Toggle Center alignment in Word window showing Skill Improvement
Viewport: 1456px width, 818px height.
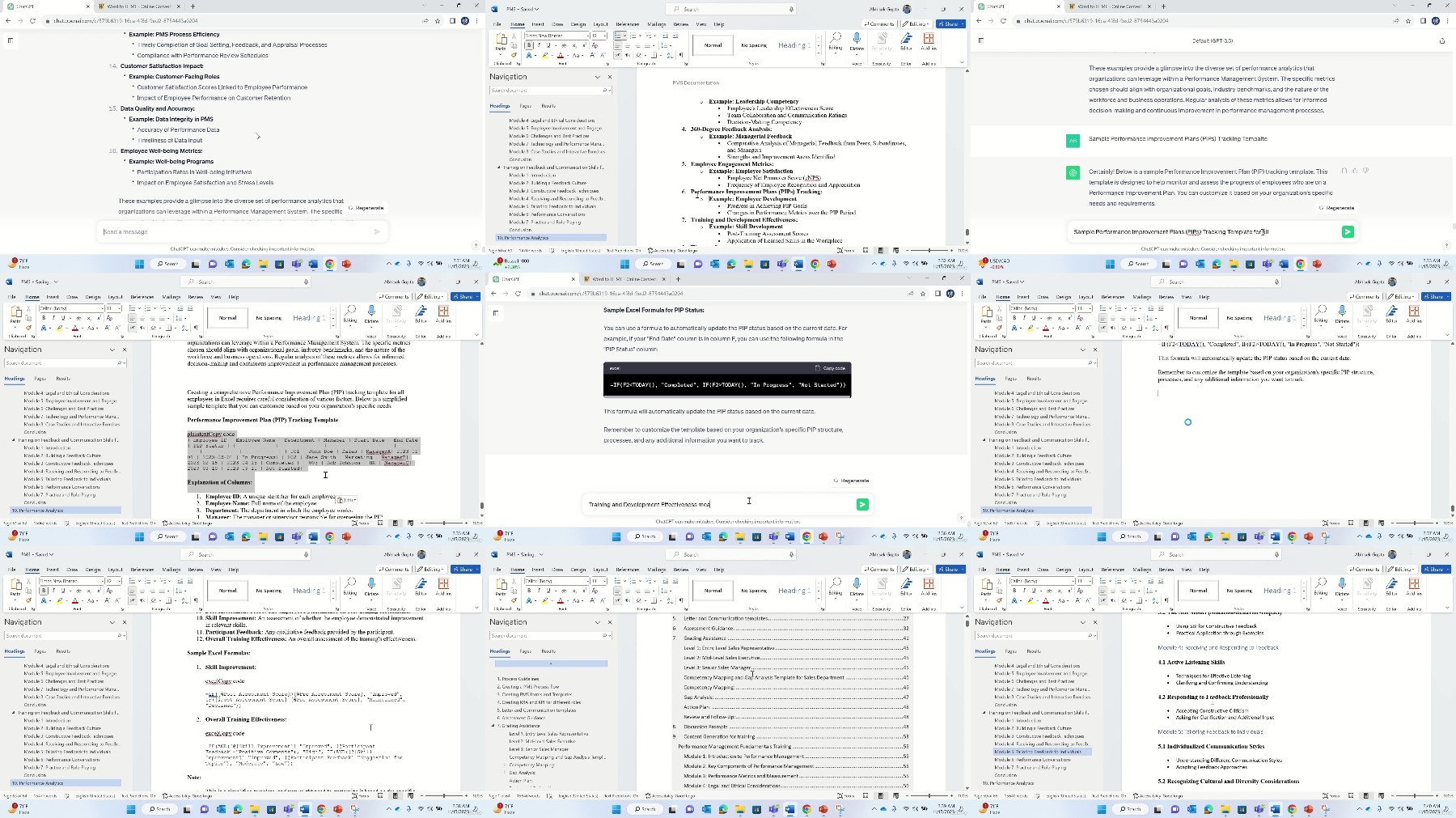tap(142, 591)
